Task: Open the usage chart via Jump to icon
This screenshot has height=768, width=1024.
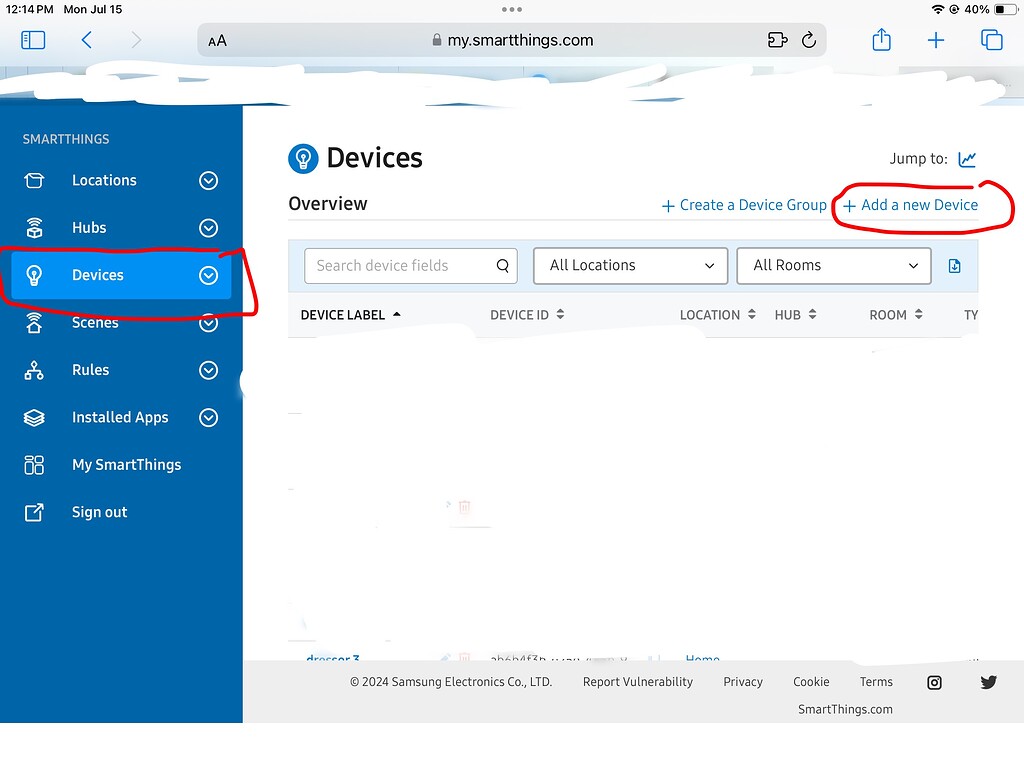Action: pyautogui.click(x=966, y=158)
